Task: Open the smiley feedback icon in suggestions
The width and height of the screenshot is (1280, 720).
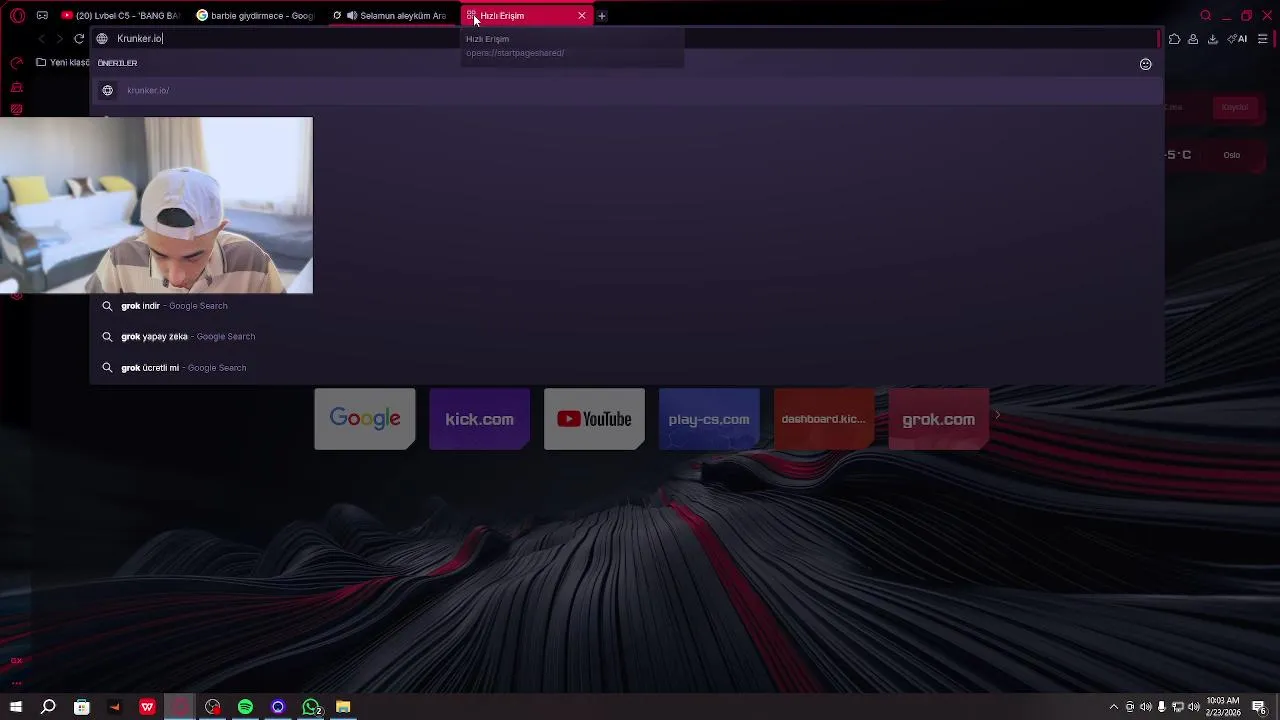Action: coord(1145,64)
